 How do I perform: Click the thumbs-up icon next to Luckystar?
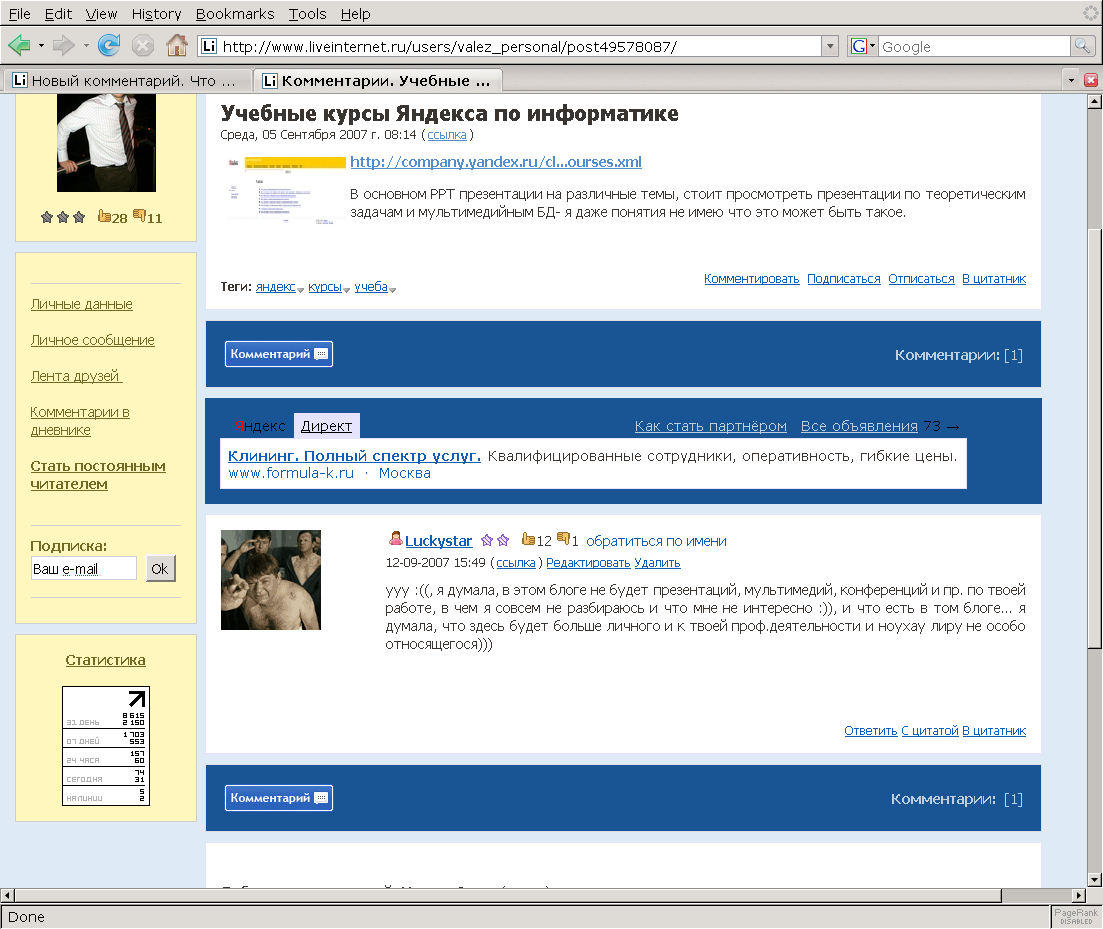coord(528,539)
